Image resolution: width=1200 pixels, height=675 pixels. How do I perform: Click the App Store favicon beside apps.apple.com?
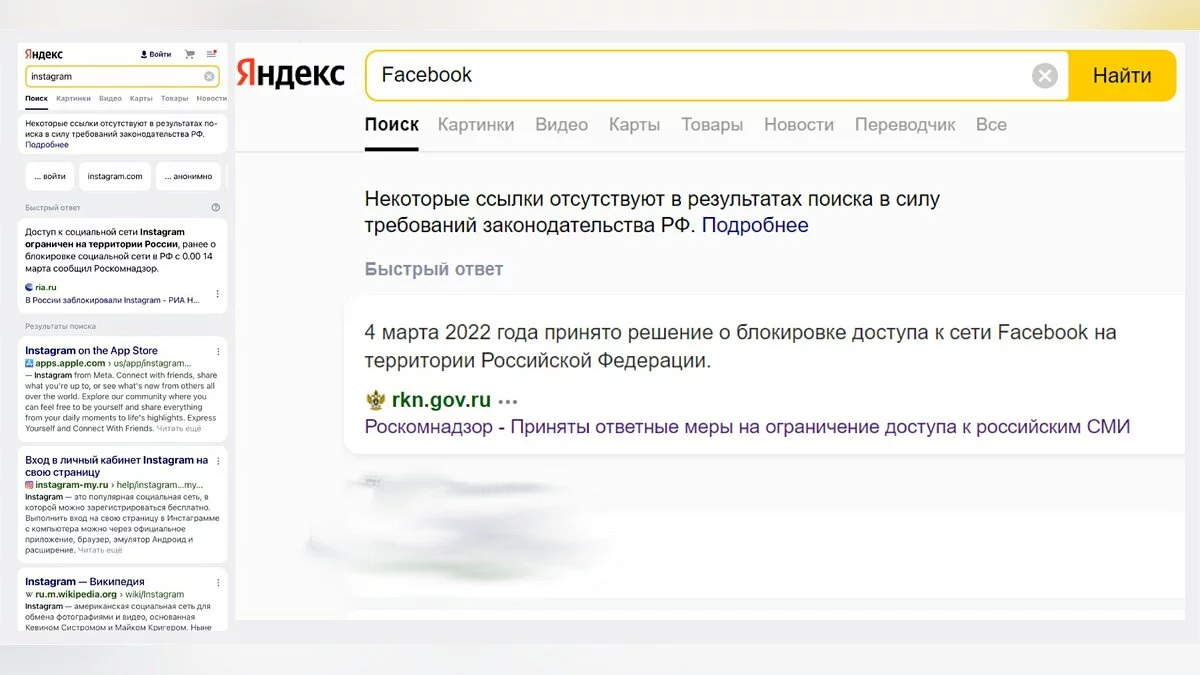[x=29, y=363]
